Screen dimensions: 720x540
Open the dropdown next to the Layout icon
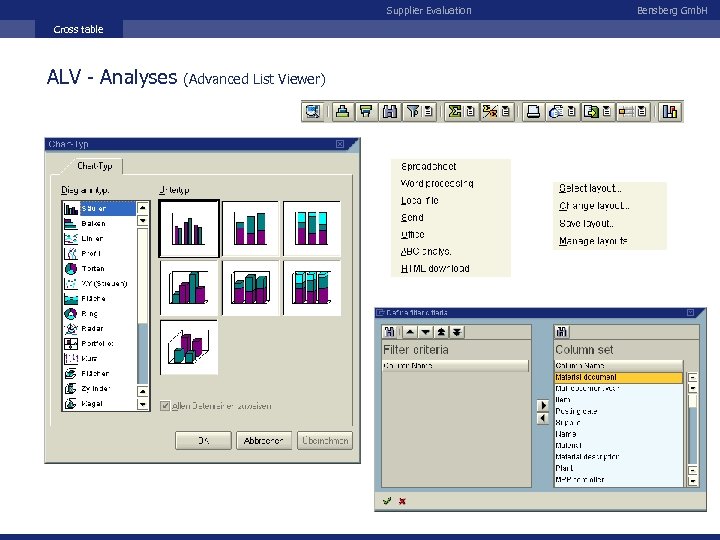coord(642,112)
